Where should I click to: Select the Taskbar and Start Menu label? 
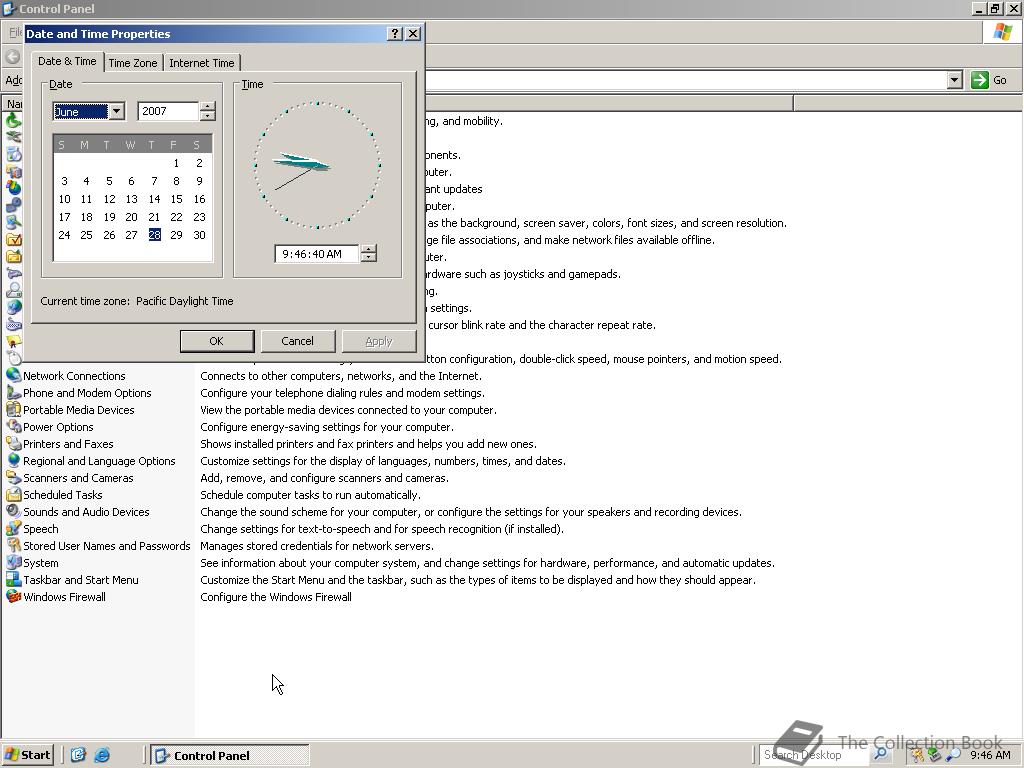[x=80, y=580]
